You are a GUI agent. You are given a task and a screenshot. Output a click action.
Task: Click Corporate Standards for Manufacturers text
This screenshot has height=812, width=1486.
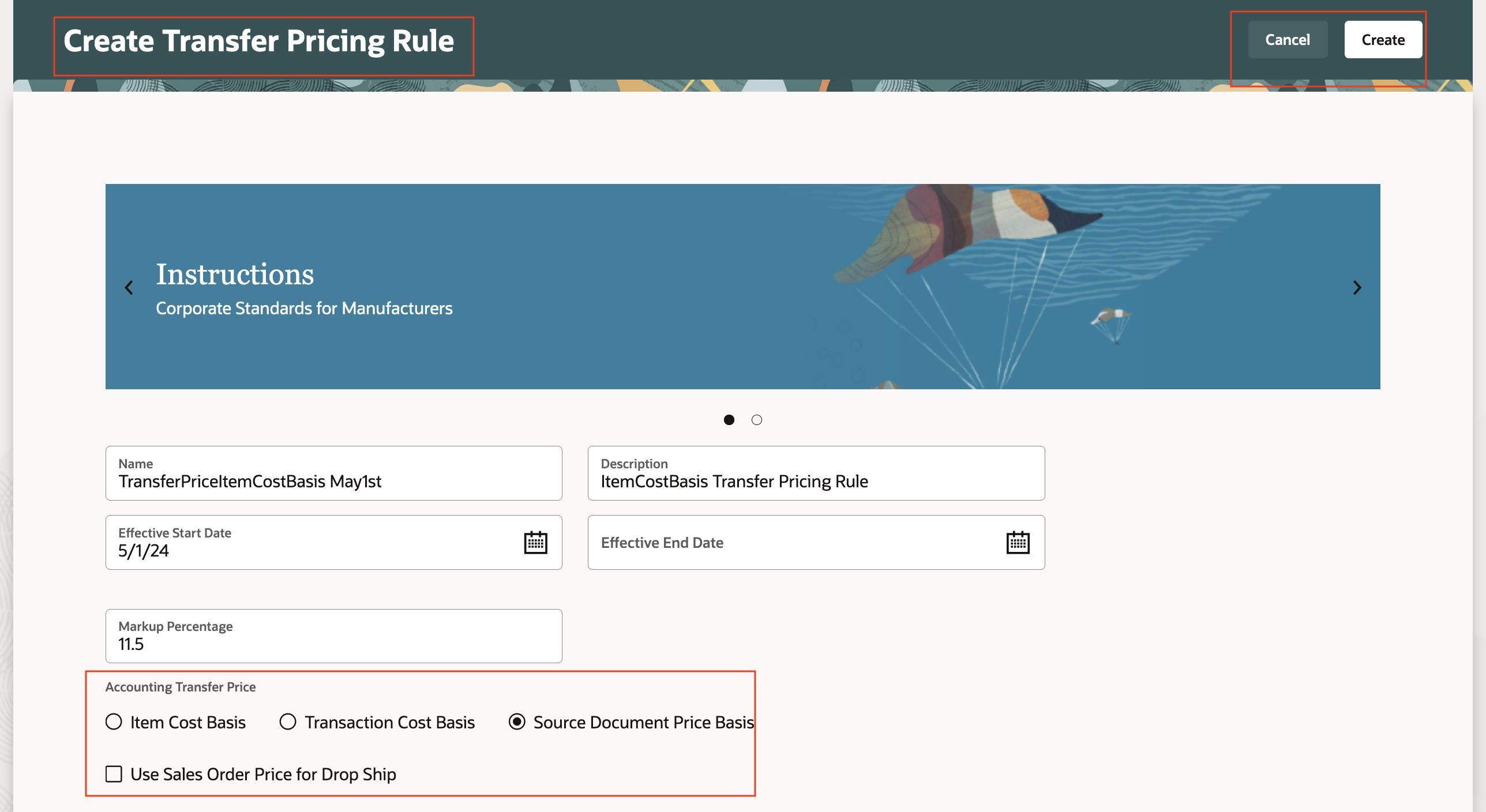(304, 309)
